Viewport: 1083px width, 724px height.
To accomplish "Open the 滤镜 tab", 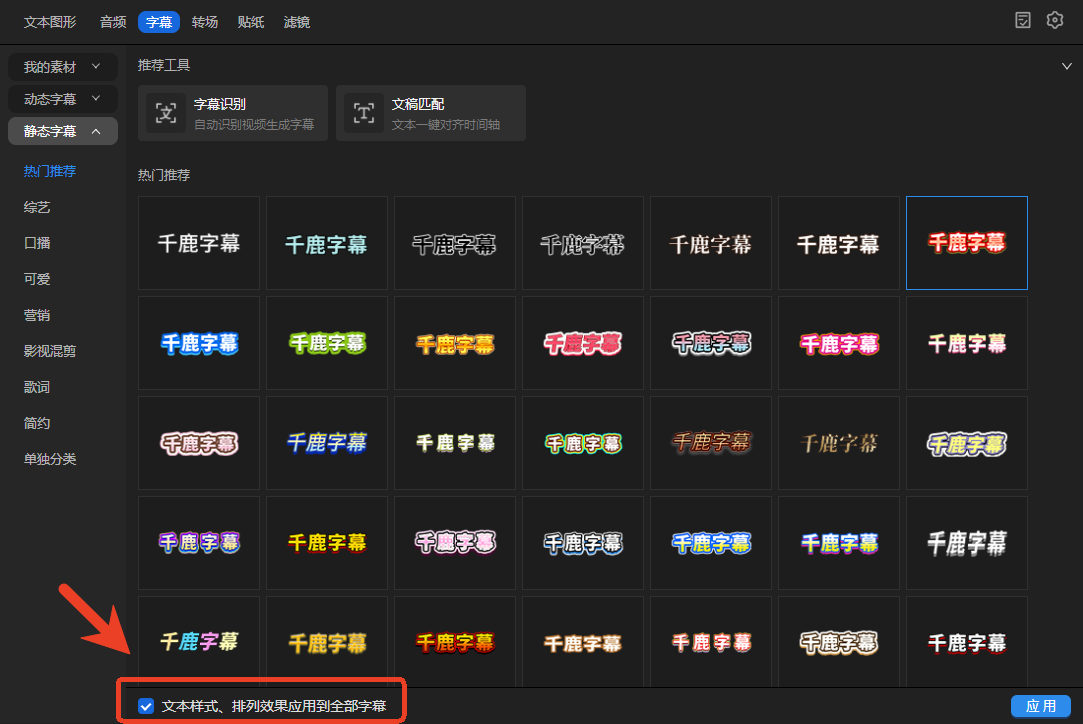I will (297, 22).
